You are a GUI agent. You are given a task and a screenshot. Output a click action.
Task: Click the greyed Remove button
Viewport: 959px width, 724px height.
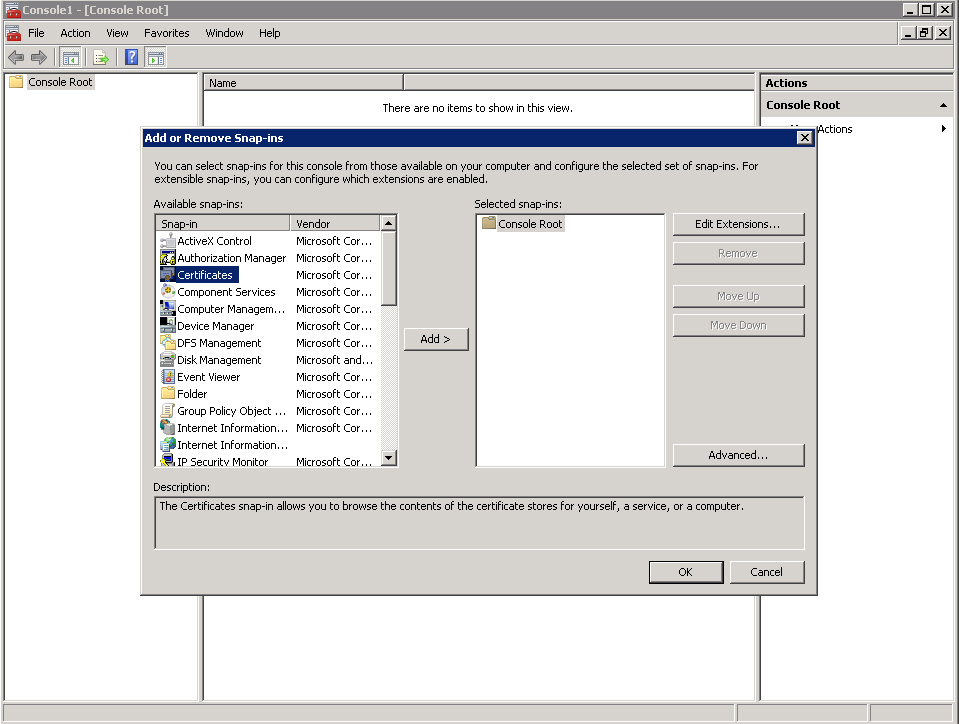(x=738, y=253)
